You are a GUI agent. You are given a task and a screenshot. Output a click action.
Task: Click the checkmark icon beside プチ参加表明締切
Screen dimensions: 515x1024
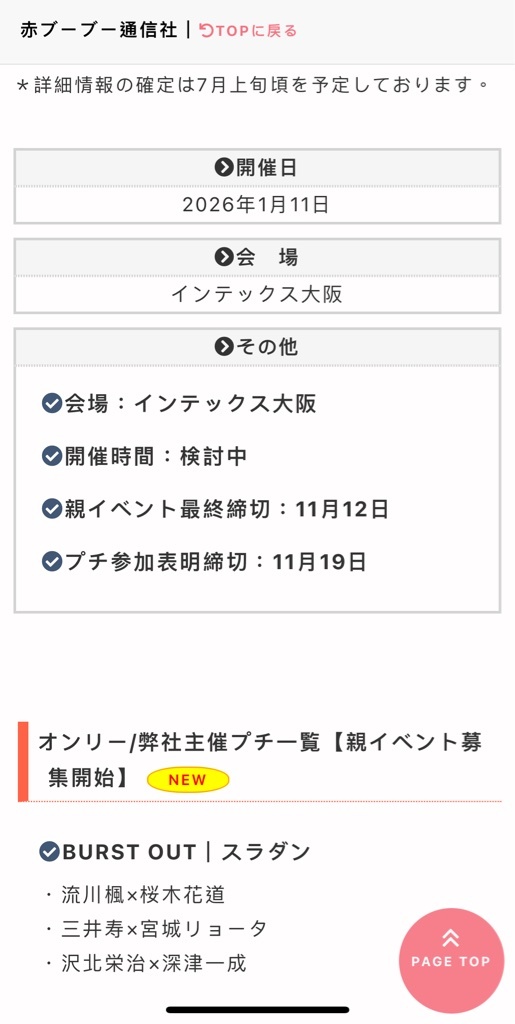click(52, 561)
